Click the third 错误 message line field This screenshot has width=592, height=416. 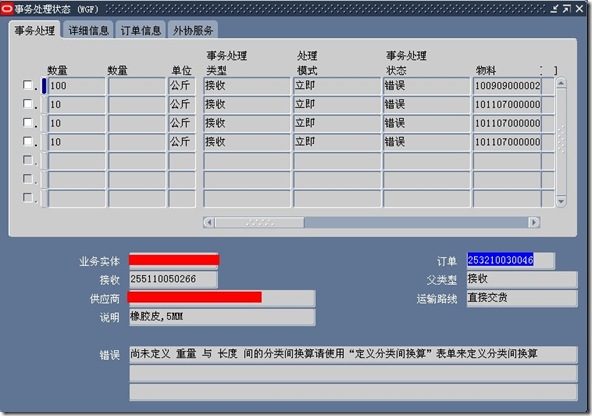(x=353, y=392)
